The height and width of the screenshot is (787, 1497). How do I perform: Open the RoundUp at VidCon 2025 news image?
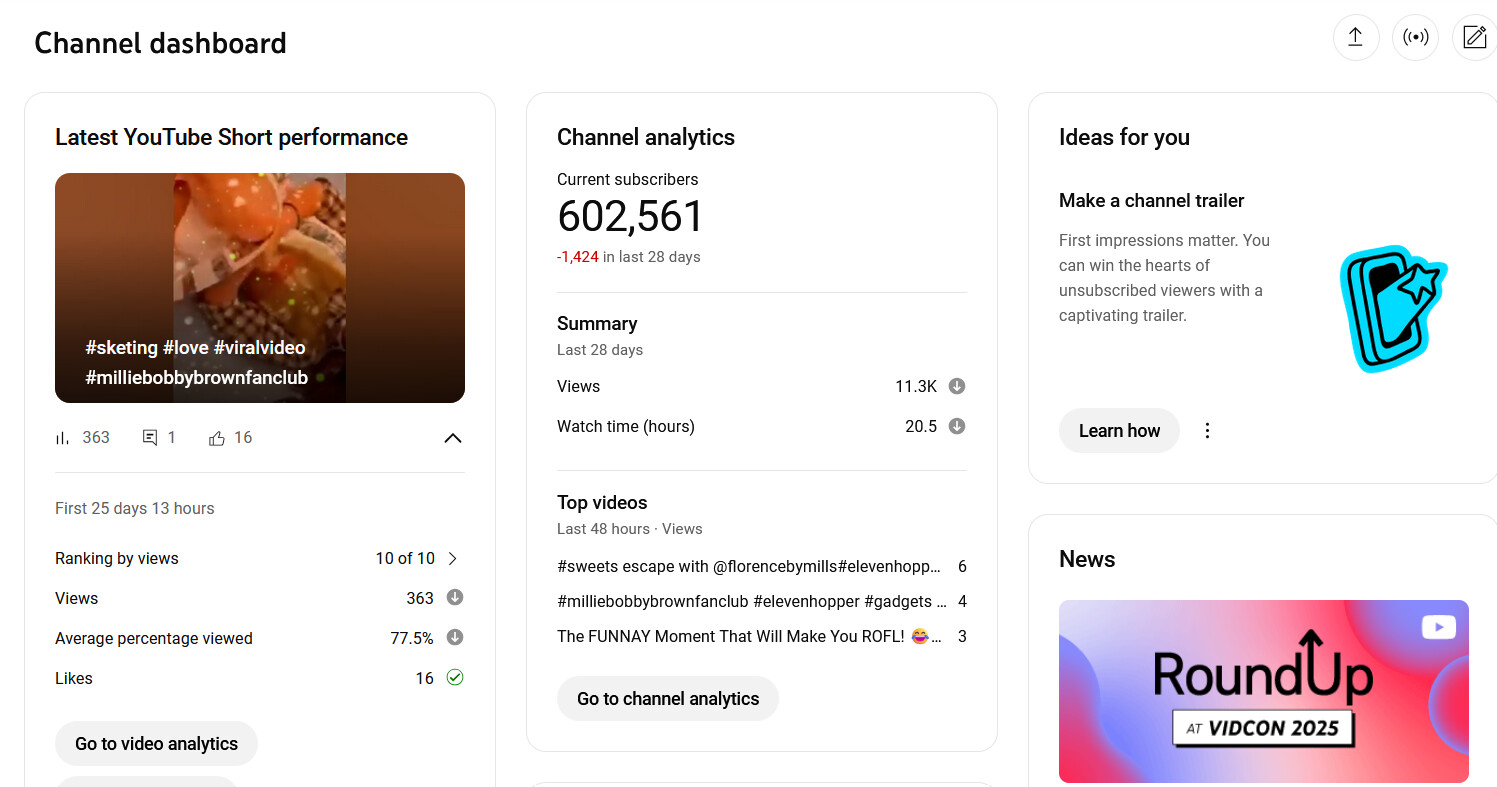(1264, 691)
